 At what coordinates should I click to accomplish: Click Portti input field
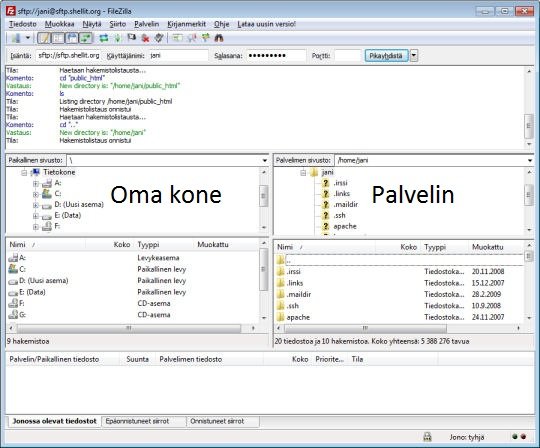(x=347, y=55)
